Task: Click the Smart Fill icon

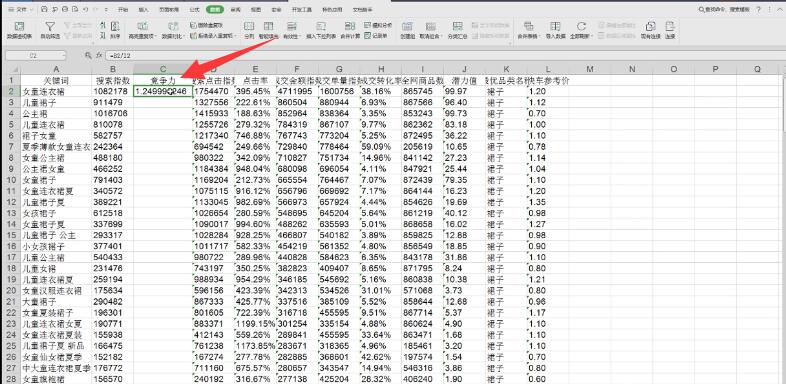Action: 269,30
